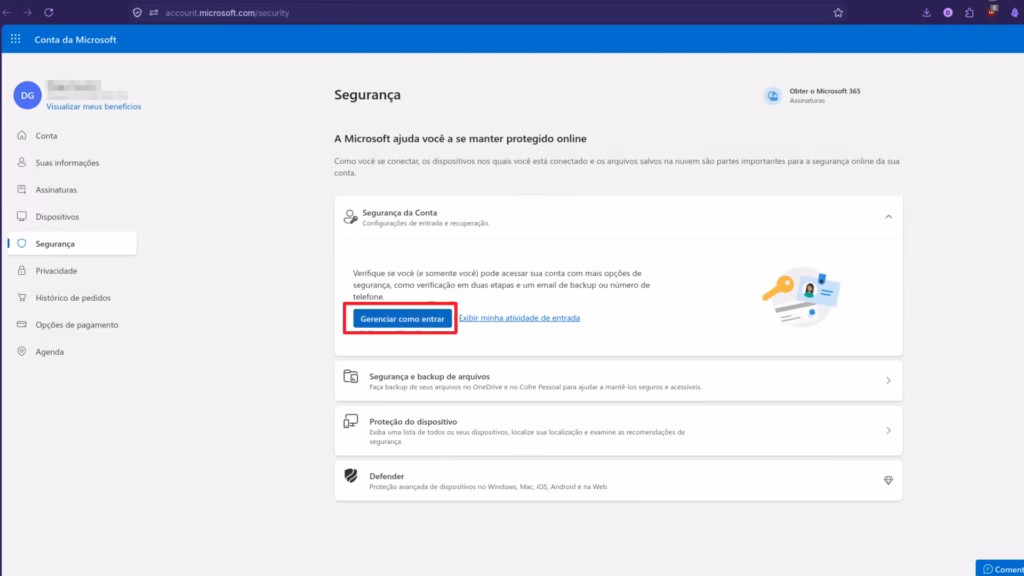The width and height of the screenshot is (1024, 576).
Task: Click the Gerenciar como entrar button
Action: pos(402,319)
